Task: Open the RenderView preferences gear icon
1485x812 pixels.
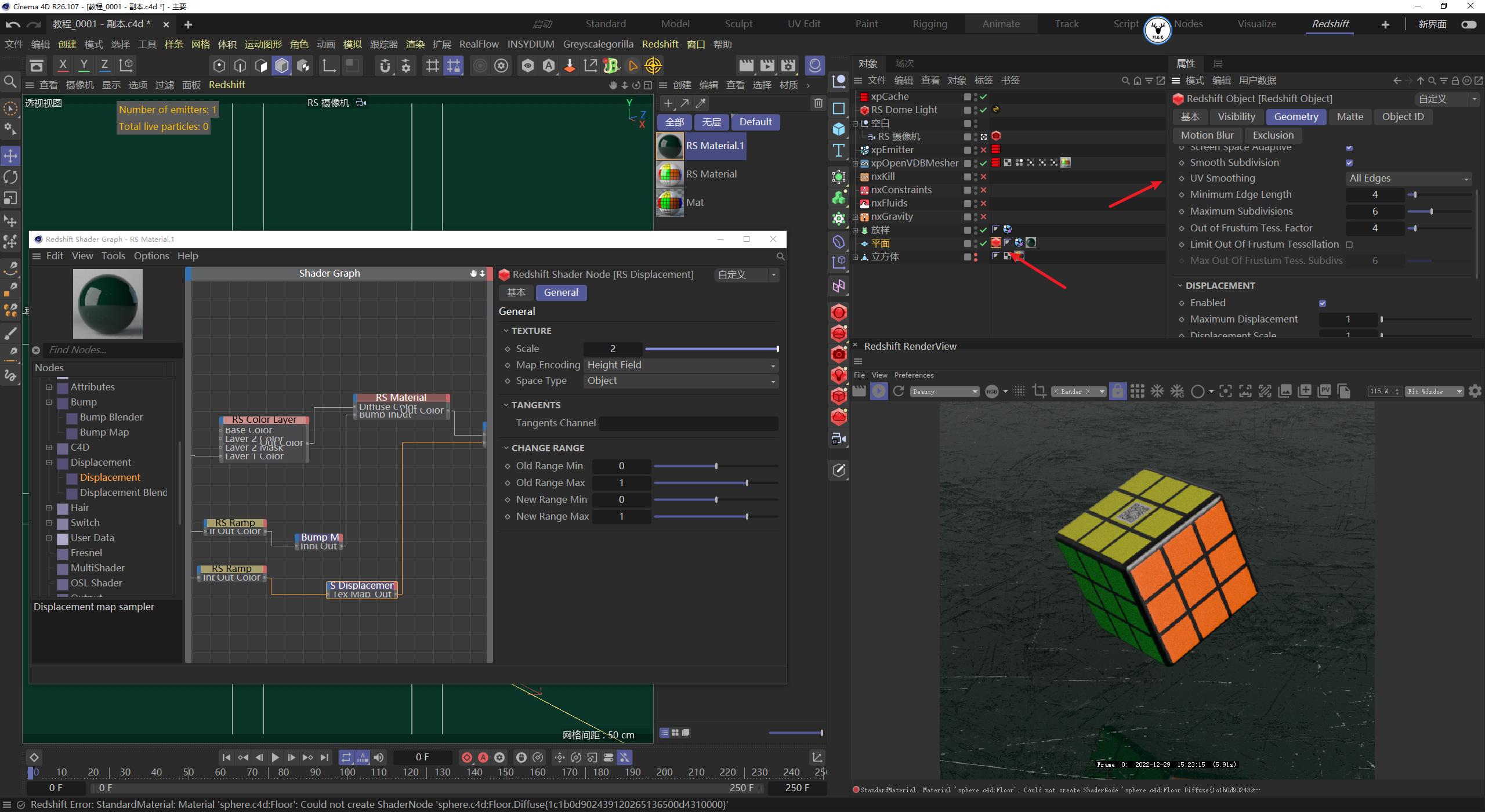Action: click(1475, 391)
